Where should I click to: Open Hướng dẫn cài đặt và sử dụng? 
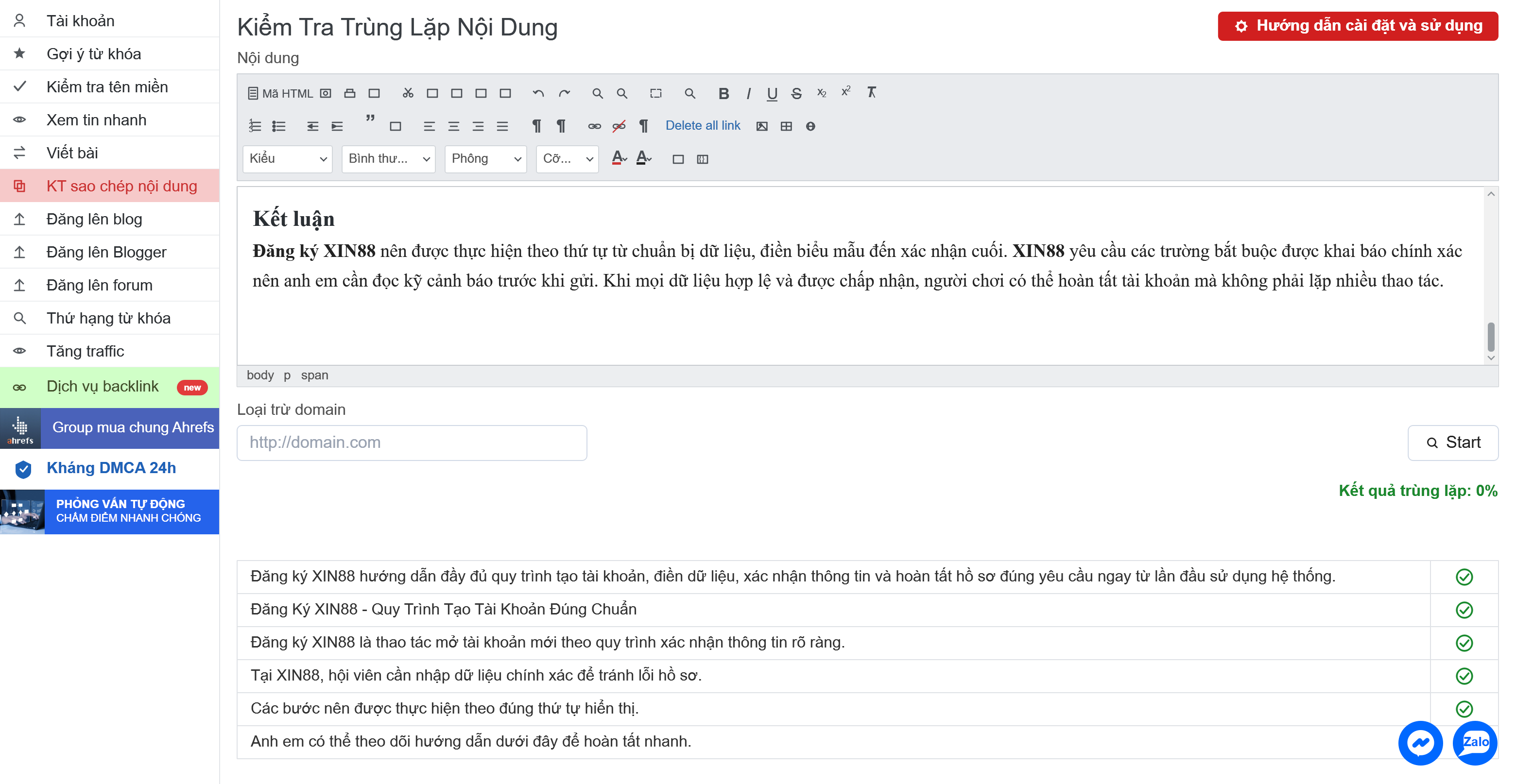pyautogui.click(x=1358, y=26)
